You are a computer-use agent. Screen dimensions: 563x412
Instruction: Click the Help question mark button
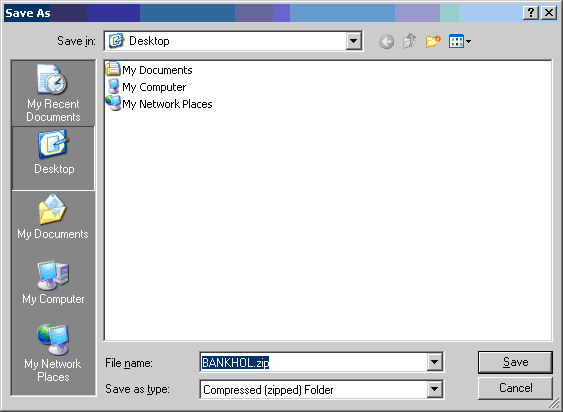[531, 13]
